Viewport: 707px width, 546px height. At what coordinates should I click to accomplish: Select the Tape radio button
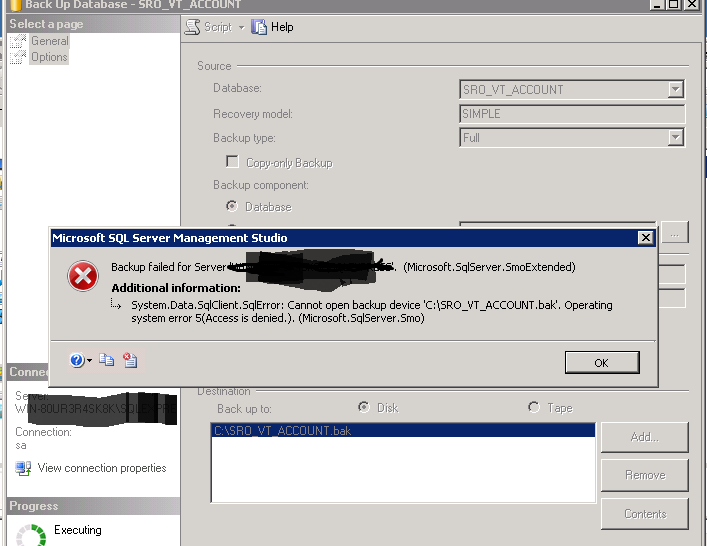(534, 407)
